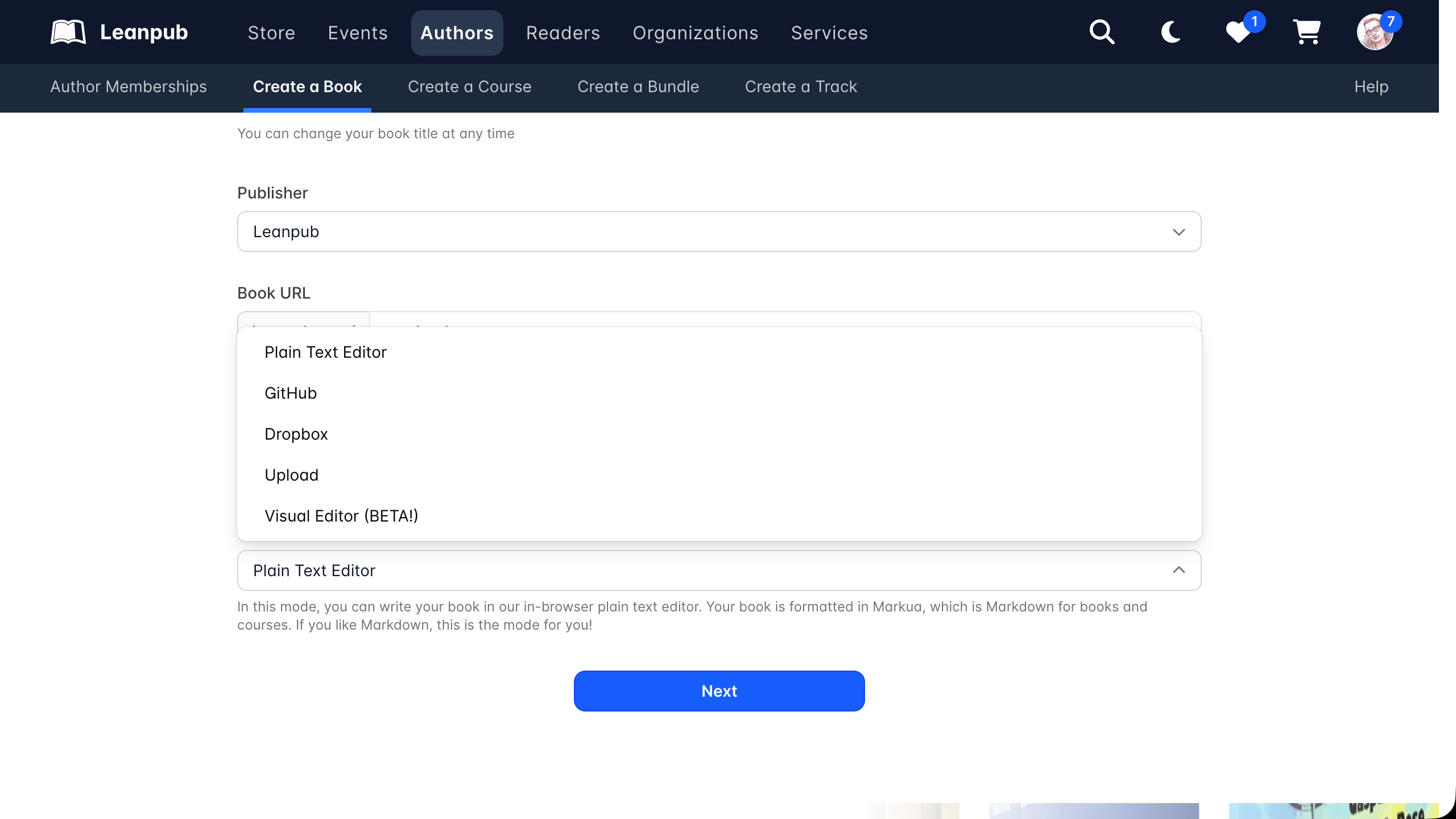Open the Services menu item

(x=829, y=33)
